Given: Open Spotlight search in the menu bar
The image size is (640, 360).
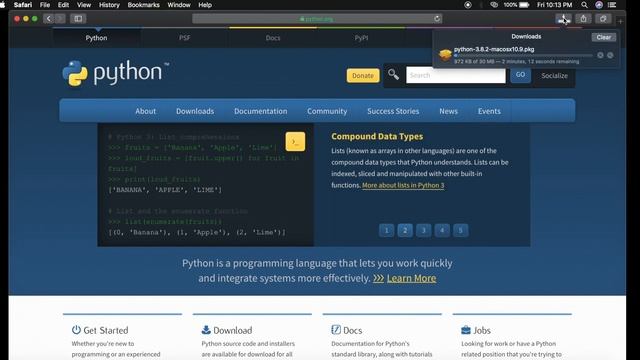Looking at the screenshot, I should click(x=584, y=5).
